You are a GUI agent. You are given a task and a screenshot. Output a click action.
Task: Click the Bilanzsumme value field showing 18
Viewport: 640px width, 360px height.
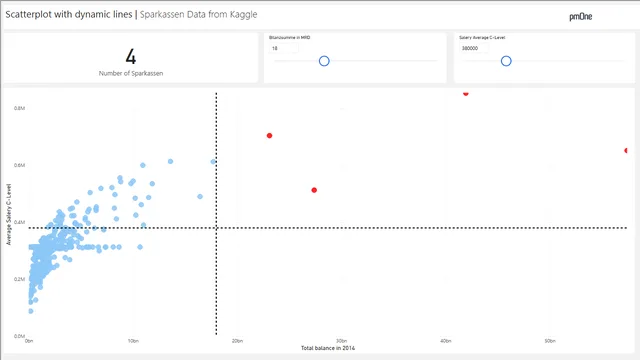tap(284, 48)
